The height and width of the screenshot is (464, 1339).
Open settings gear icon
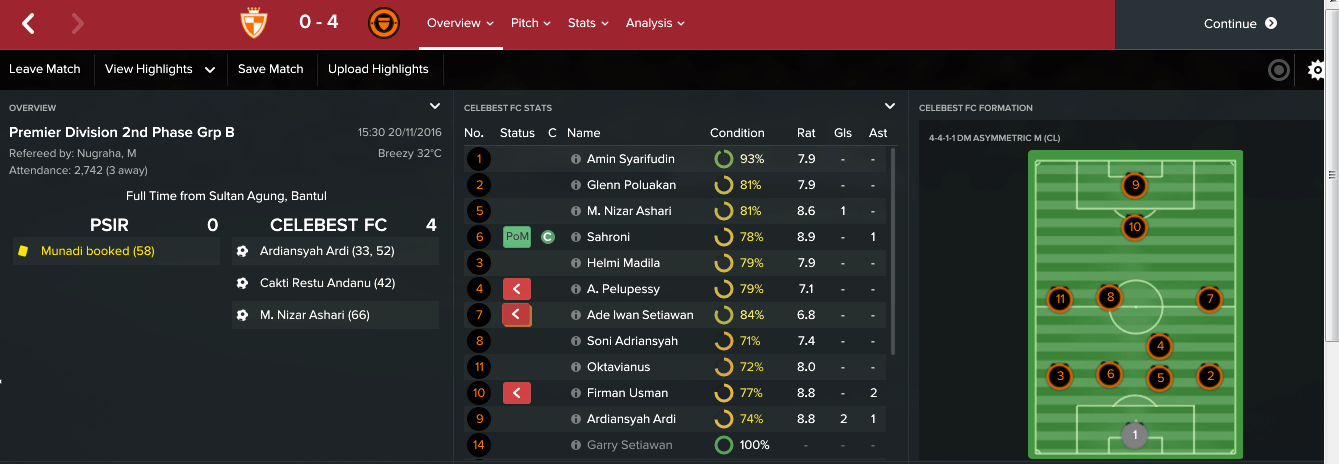[x=1318, y=70]
